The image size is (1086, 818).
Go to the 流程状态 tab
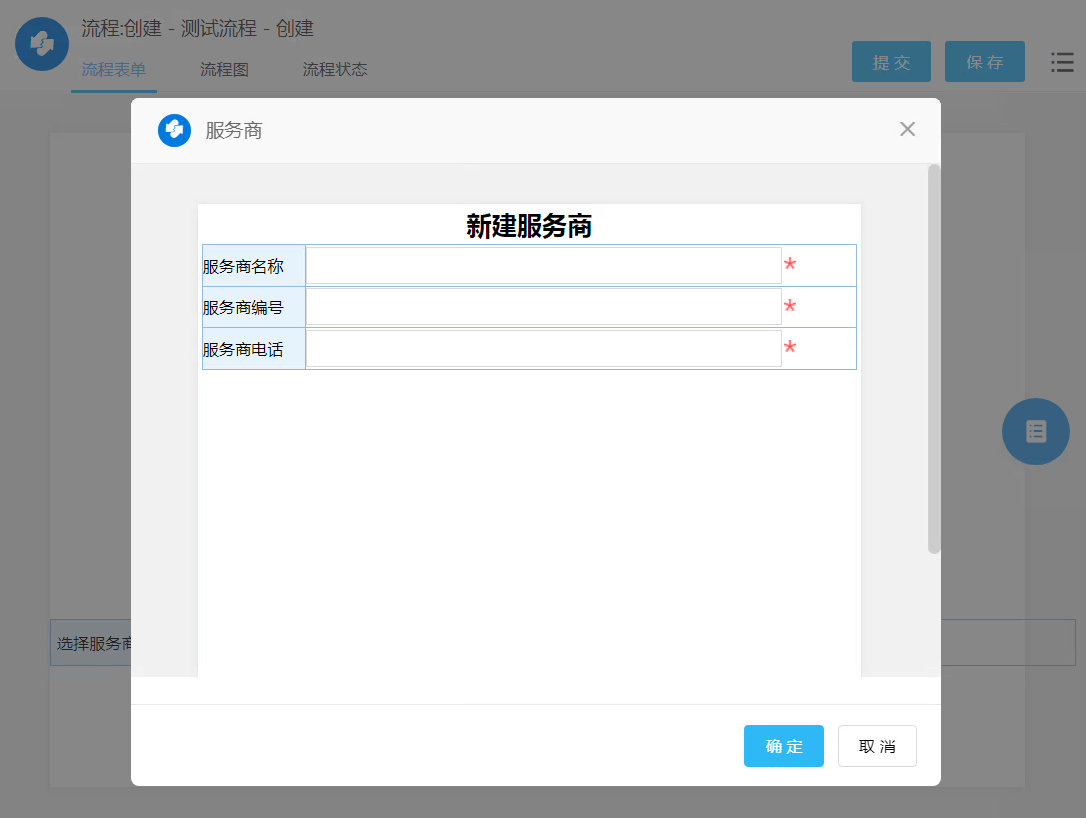pos(335,70)
